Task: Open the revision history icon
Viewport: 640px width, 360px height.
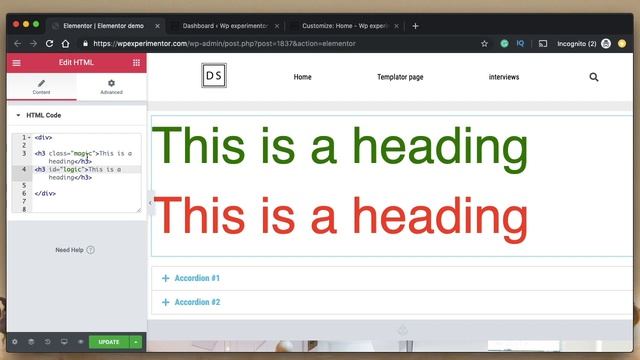Action: pos(47,342)
